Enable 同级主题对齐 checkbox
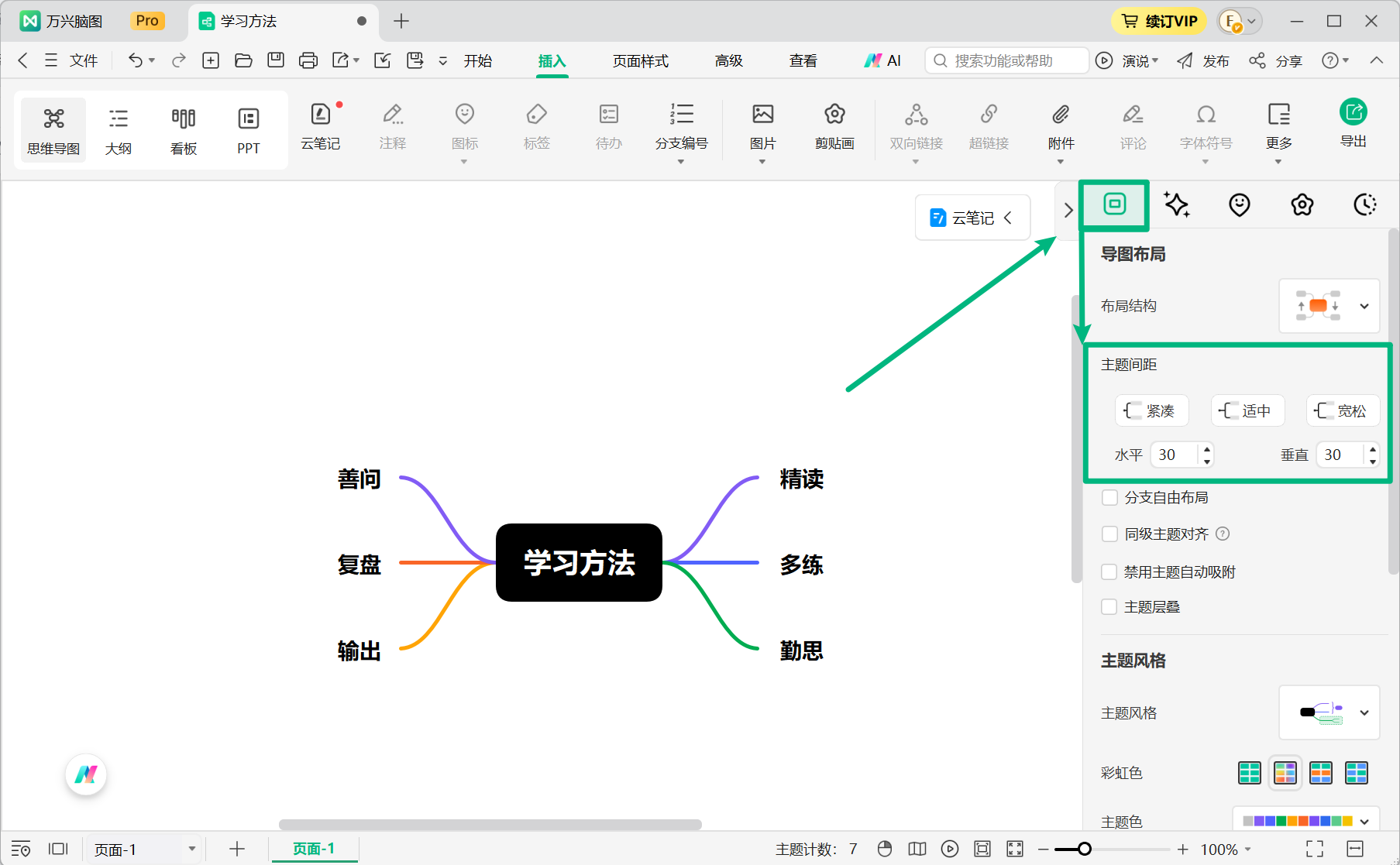Image resolution: width=1400 pixels, height=865 pixels. [x=1109, y=534]
